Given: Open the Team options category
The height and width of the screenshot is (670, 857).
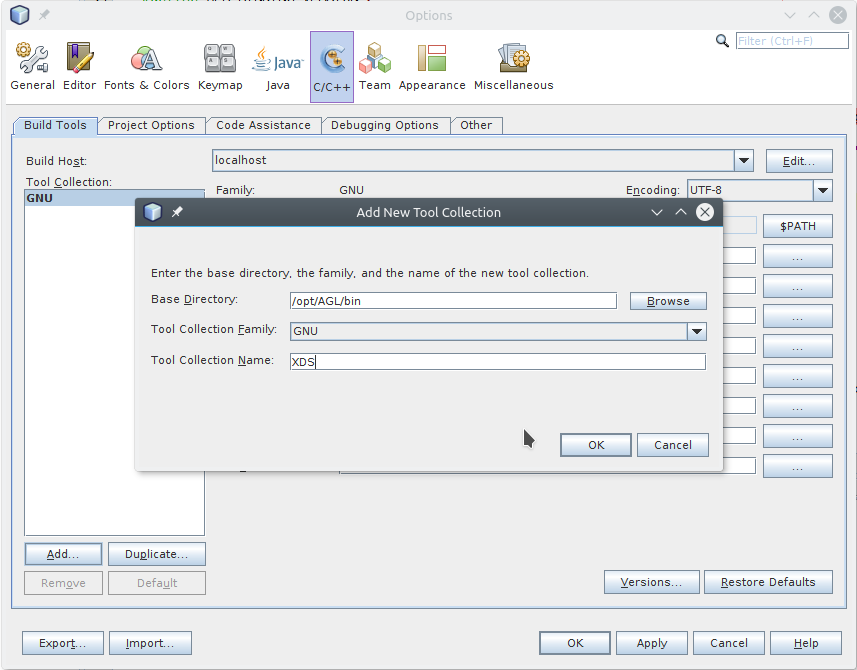Looking at the screenshot, I should (x=374, y=67).
